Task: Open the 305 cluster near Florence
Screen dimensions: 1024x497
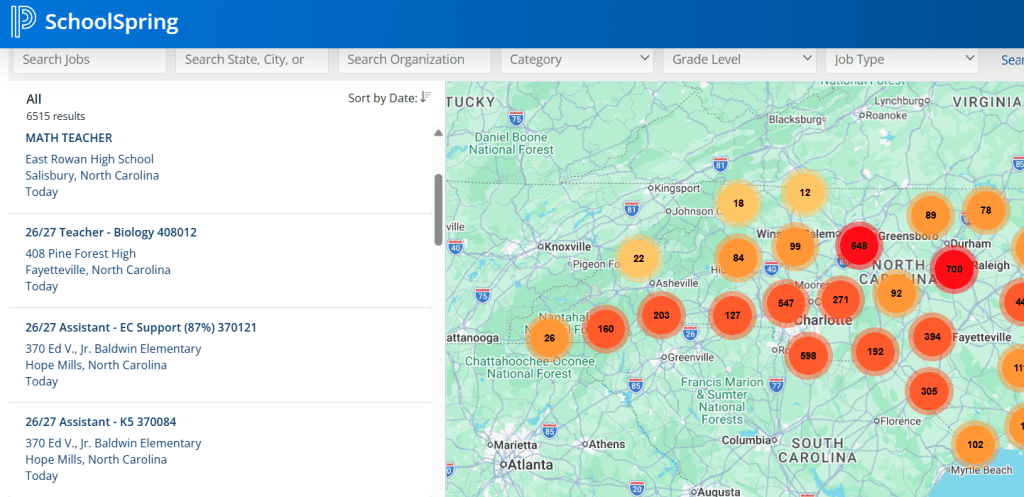Action: [x=929, y=391]
